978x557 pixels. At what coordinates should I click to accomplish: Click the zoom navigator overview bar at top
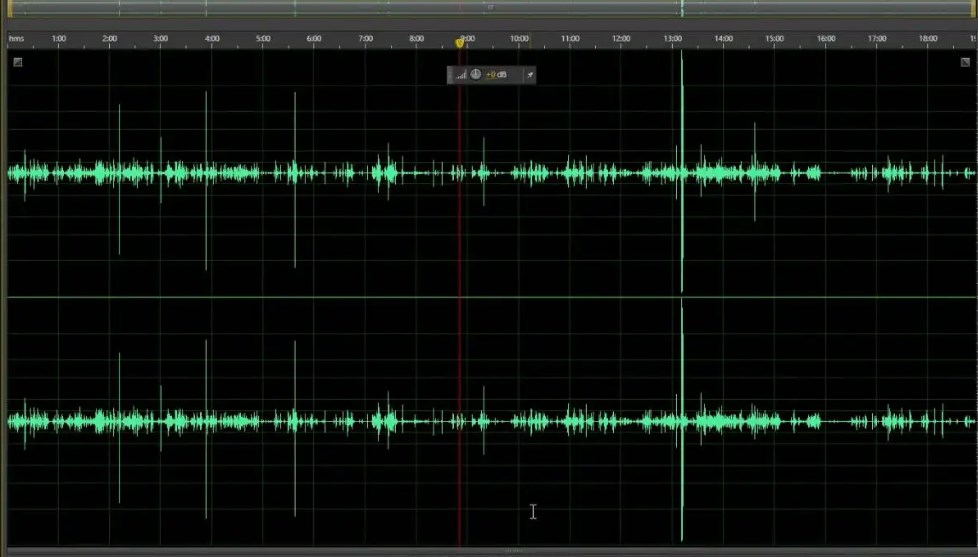pos(491,7)
